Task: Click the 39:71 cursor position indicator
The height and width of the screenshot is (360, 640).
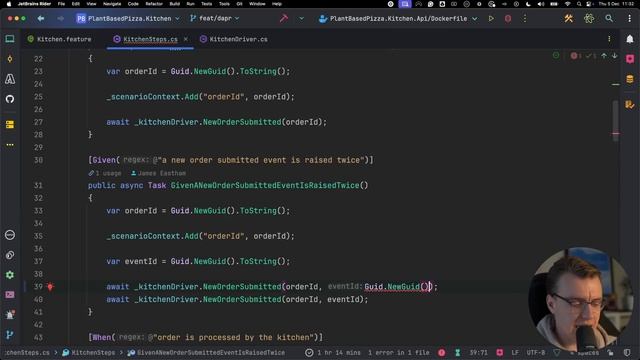Action: point(478,352)
